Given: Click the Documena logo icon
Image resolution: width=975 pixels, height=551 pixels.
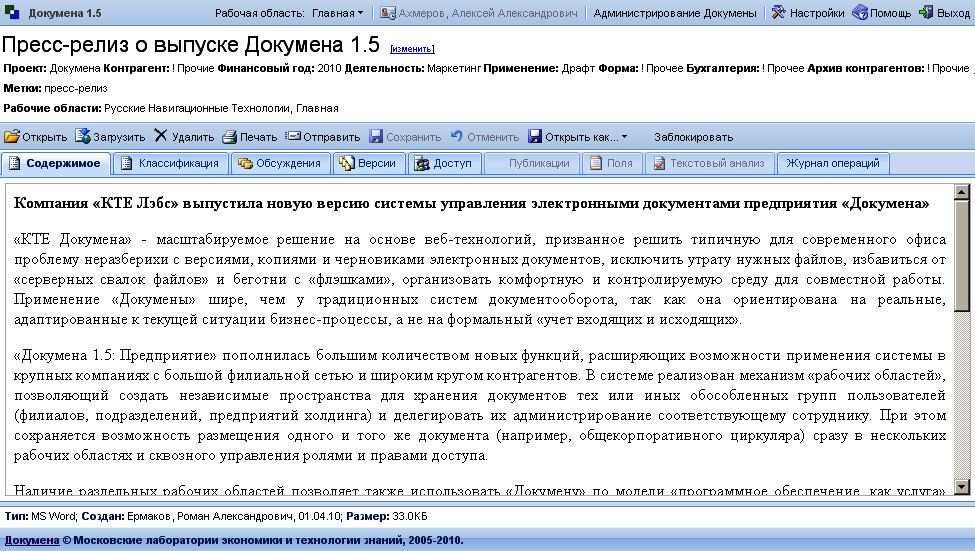Looking at the screenshot, I should pyautogui.click(x=12, y=12).
